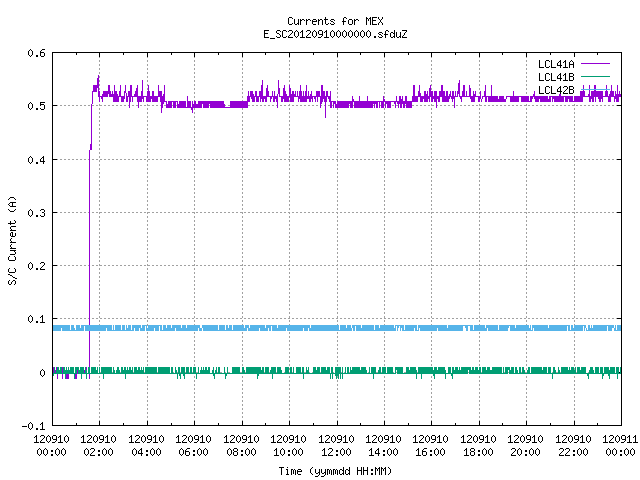
Task: Click the LCL41B legend label
Action: (556, 77)
